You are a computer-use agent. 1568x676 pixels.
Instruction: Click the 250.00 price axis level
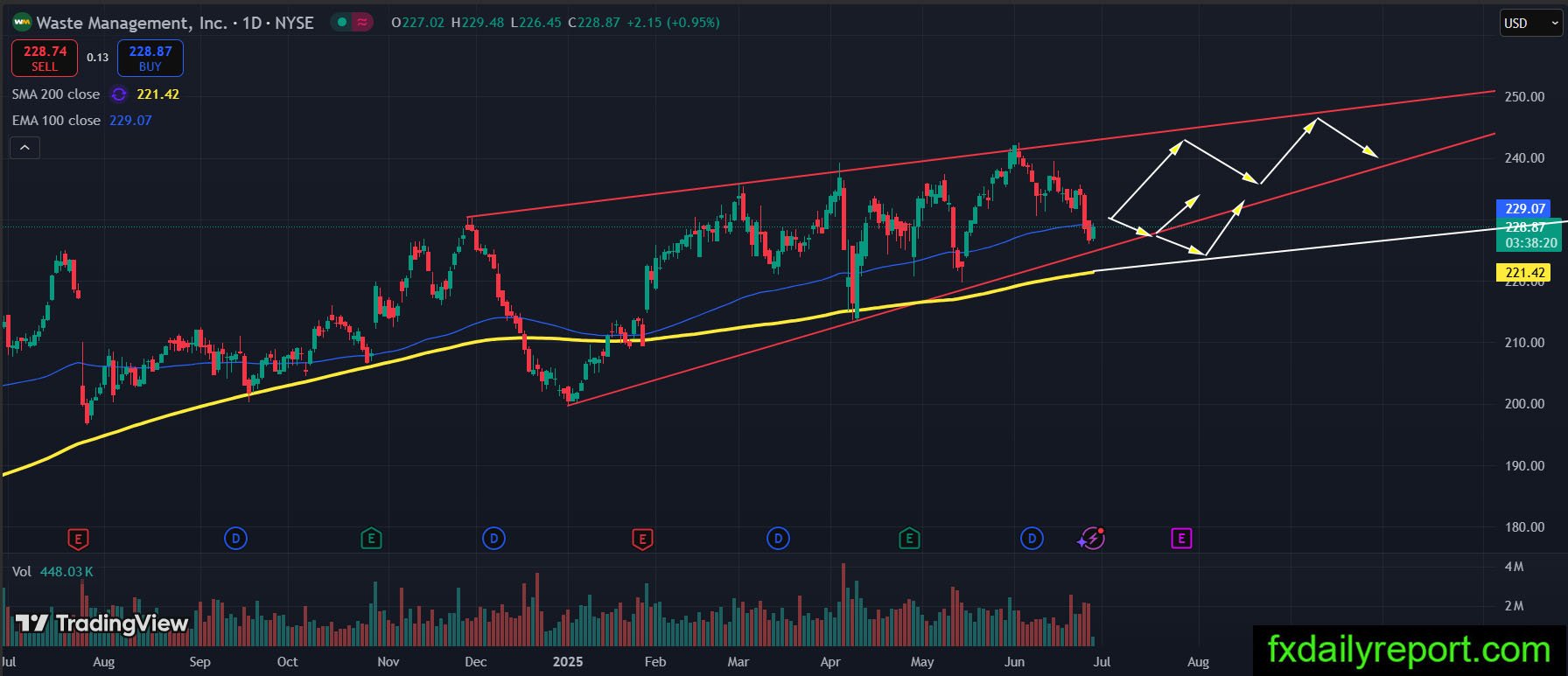pyautogui.click(x=1524, y=97)
